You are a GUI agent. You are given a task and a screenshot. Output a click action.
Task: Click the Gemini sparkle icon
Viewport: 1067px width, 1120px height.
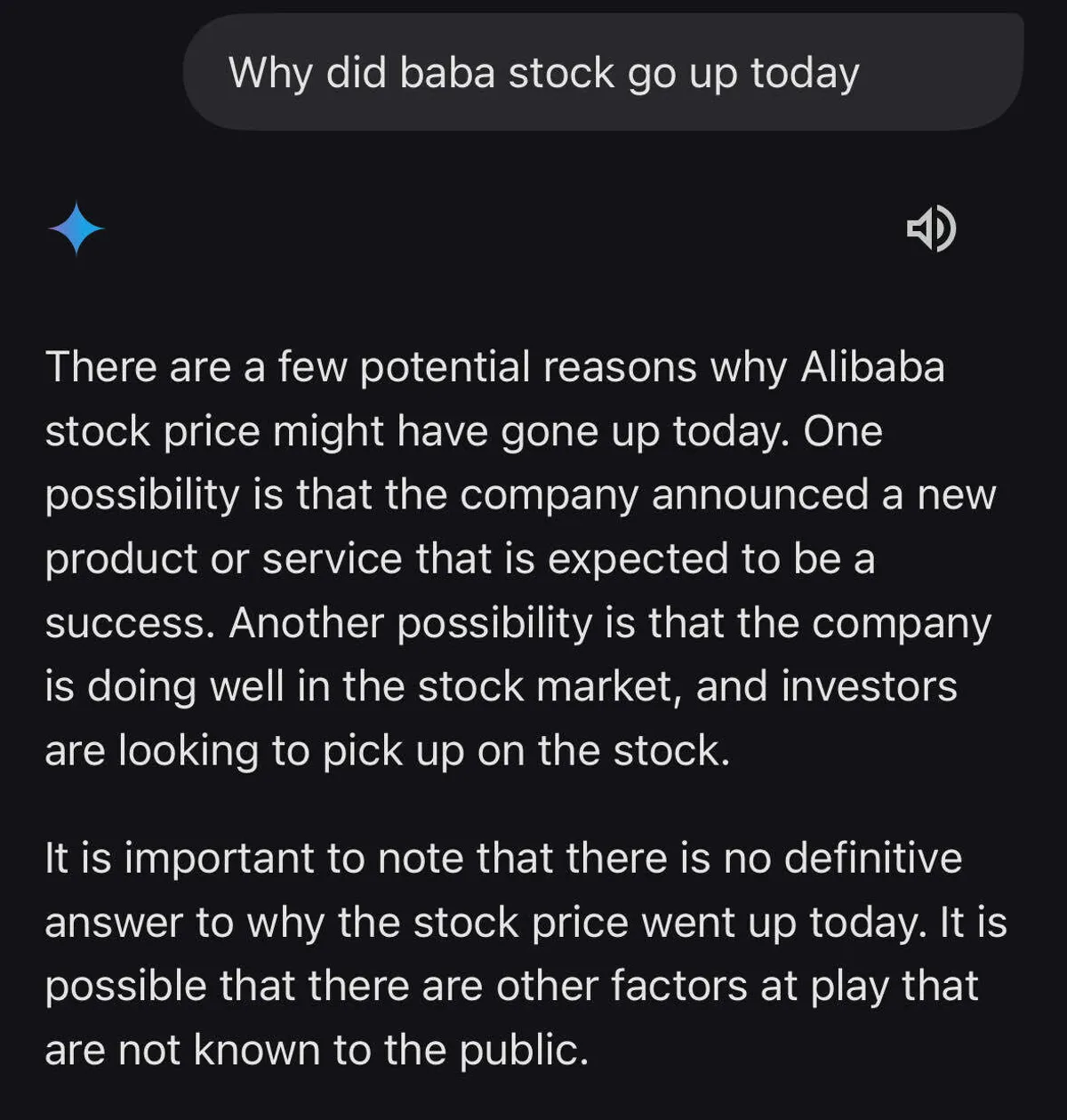click(x=76, y=229)
